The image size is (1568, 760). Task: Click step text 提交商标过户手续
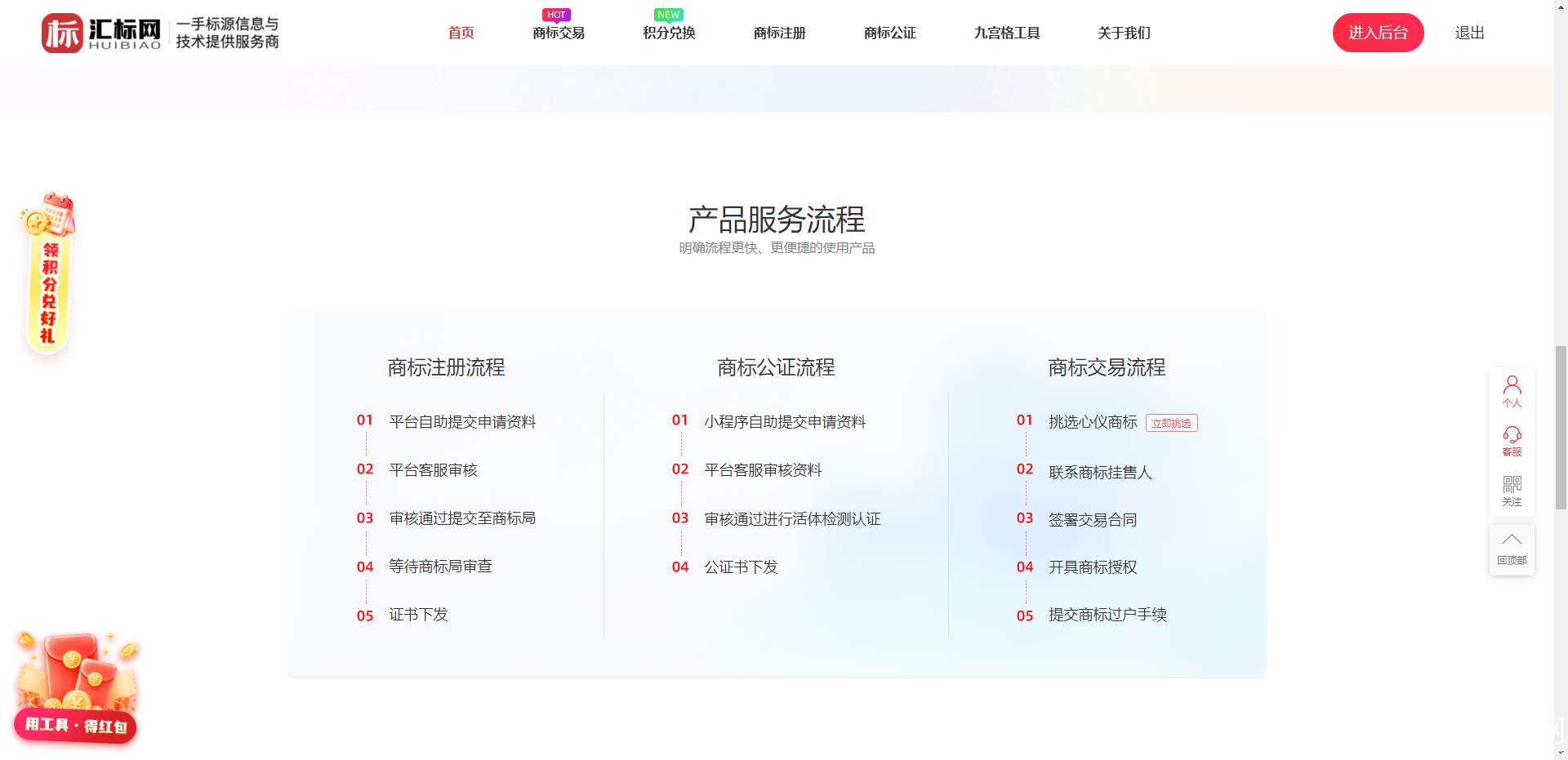point(1107,615)
